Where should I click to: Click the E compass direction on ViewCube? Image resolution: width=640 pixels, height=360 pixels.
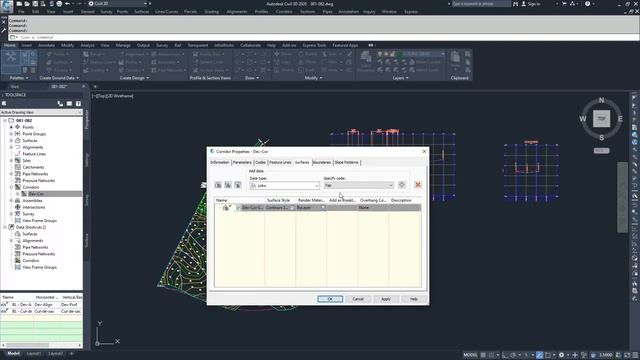(x=620, y=119)
